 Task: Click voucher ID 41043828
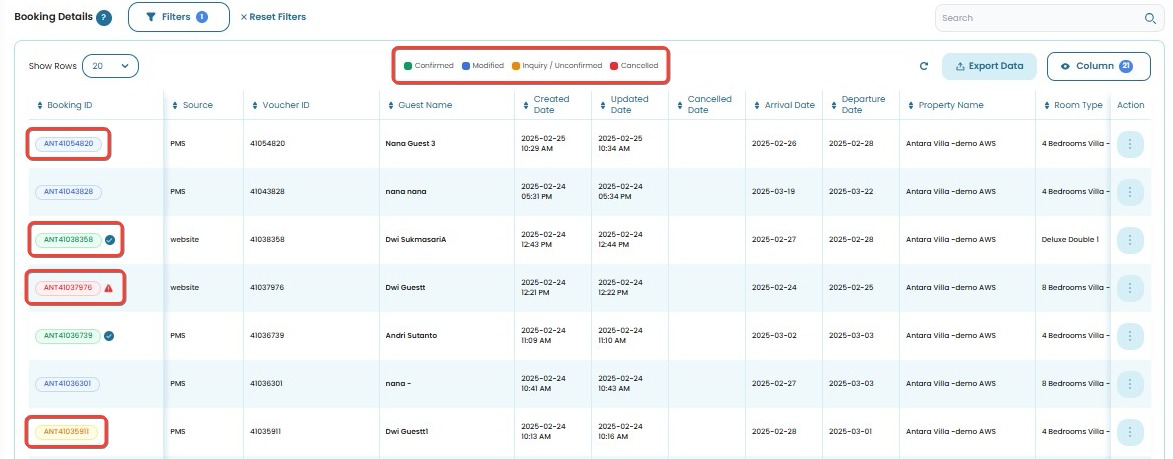[x=267, y=192]
